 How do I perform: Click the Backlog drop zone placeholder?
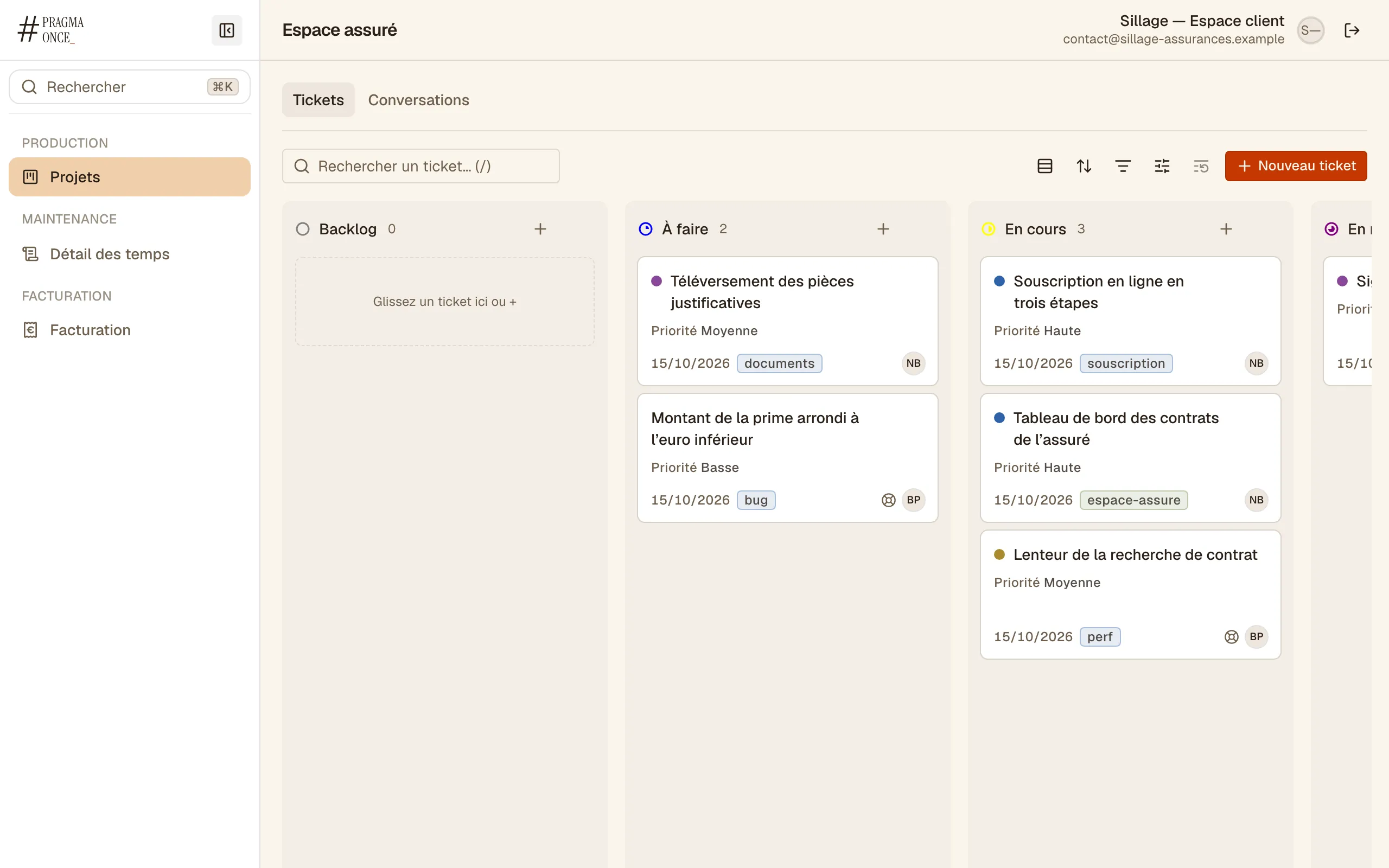point(445,302)
